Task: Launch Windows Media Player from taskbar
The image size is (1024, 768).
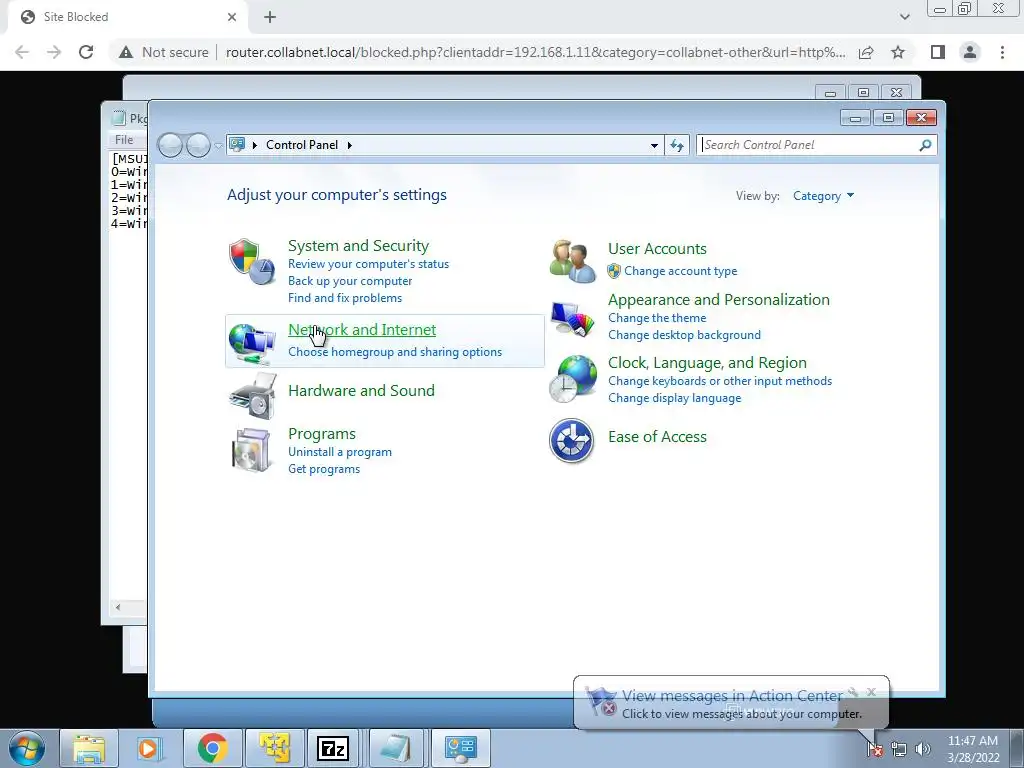Action: 148,748
